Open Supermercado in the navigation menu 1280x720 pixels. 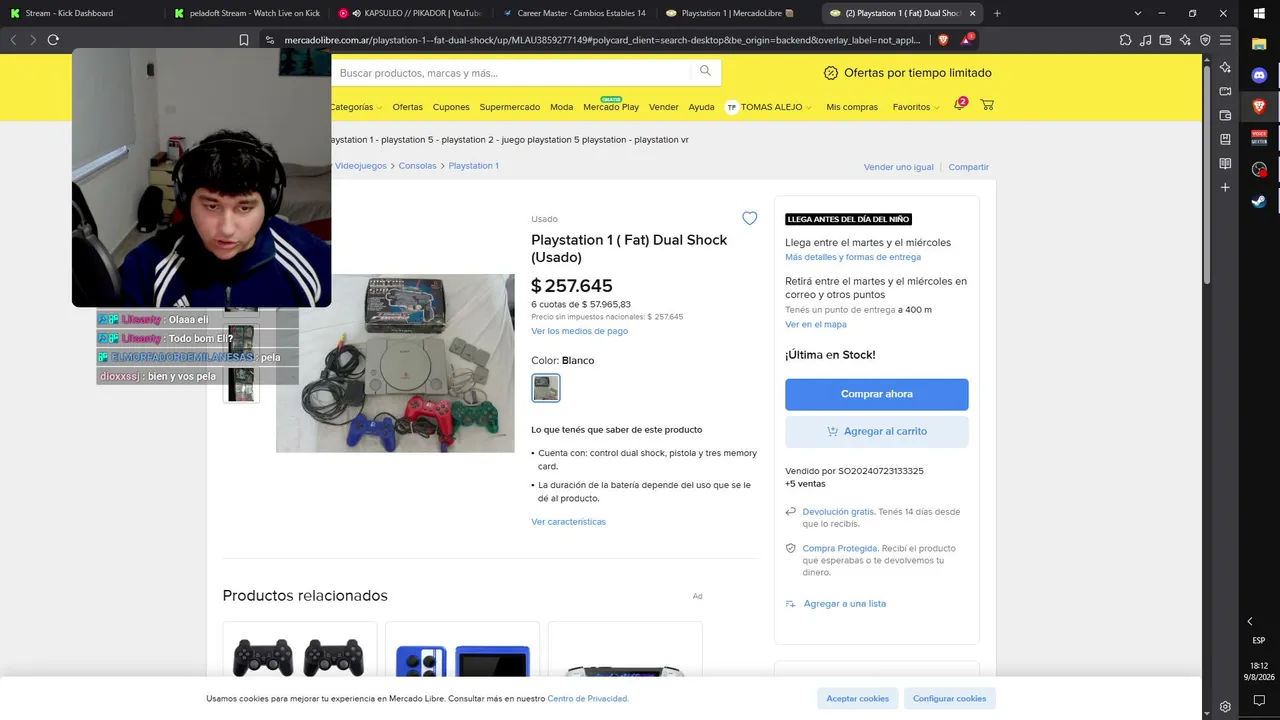pyautogui.click(x=509, y=107)
